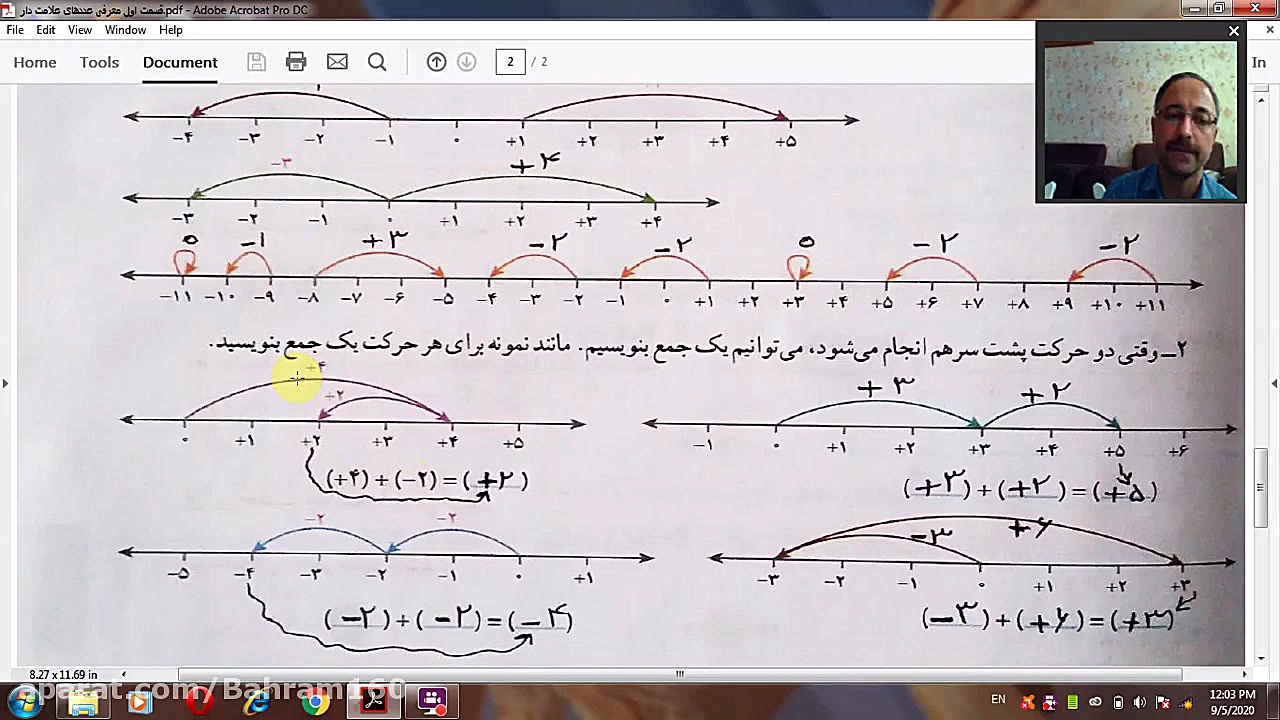This screenshot has width=1280, height=720.
Task: Close the webcam overlay window
Action: click(1234, 31)
